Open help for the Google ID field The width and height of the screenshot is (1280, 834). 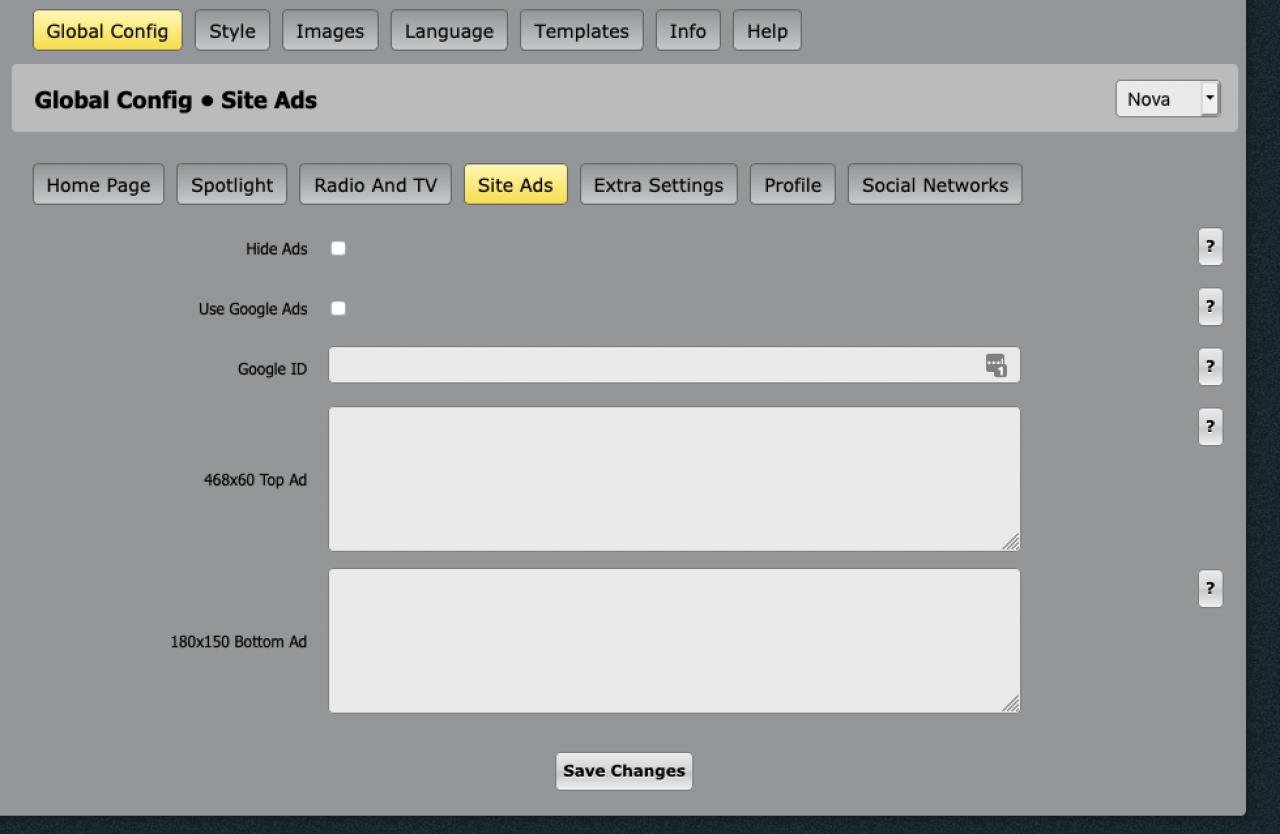[x=1210, y=367]
